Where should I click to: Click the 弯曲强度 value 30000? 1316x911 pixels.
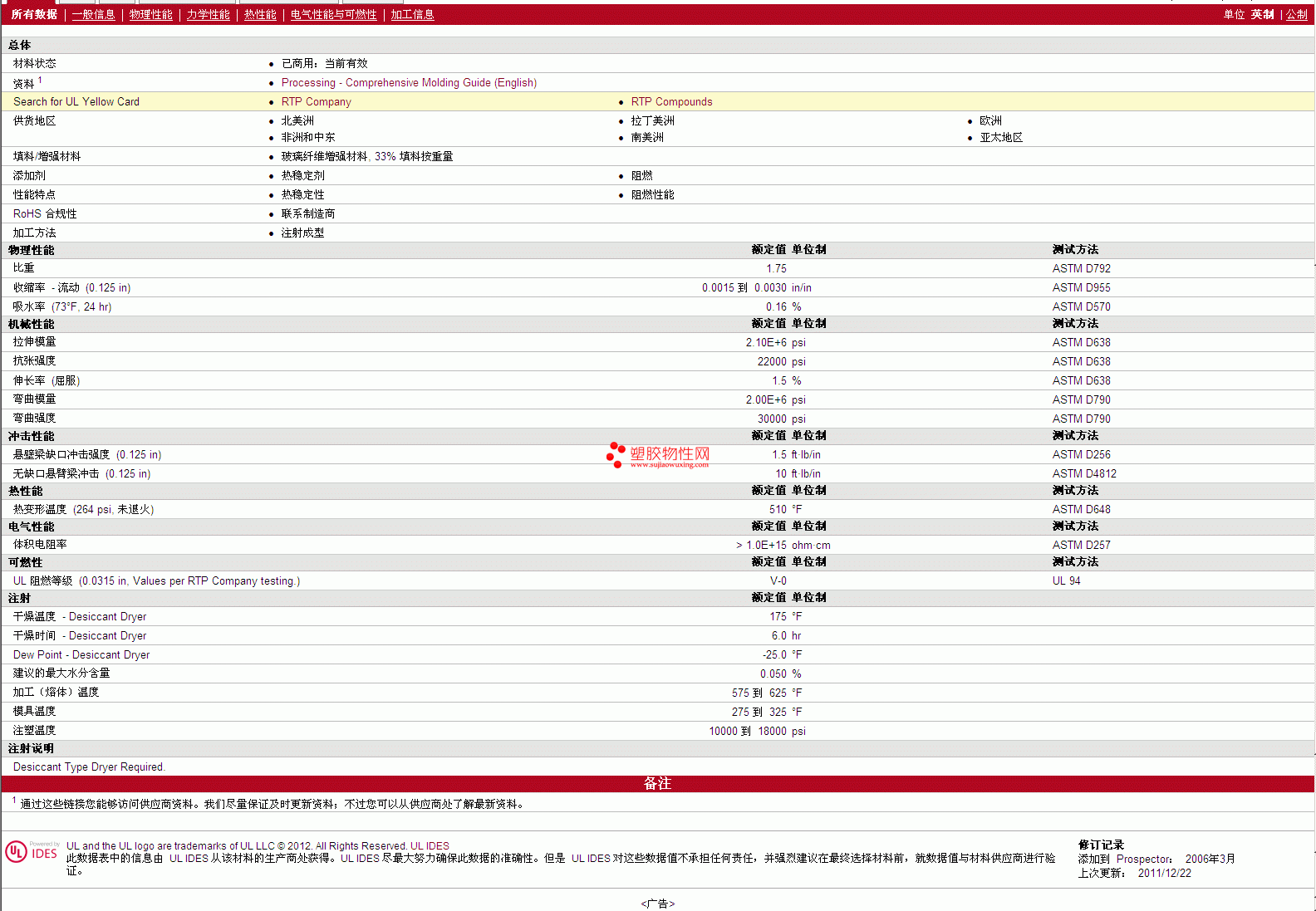[x=772, y=419]
